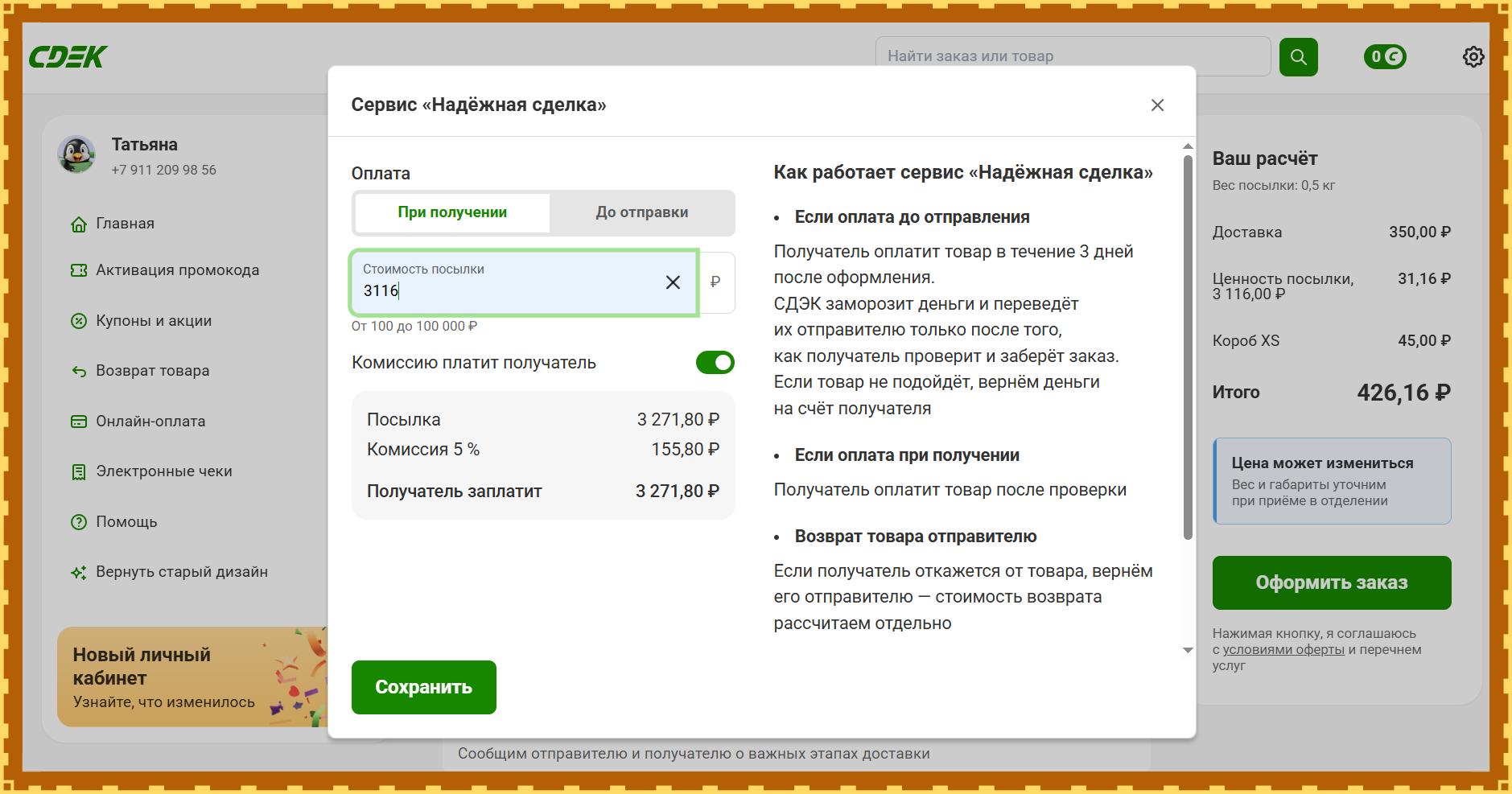Open the «условиями оферты» link
This screenshot has width=1512, height=794.
pyautogui.click(x=1283, y=650)
